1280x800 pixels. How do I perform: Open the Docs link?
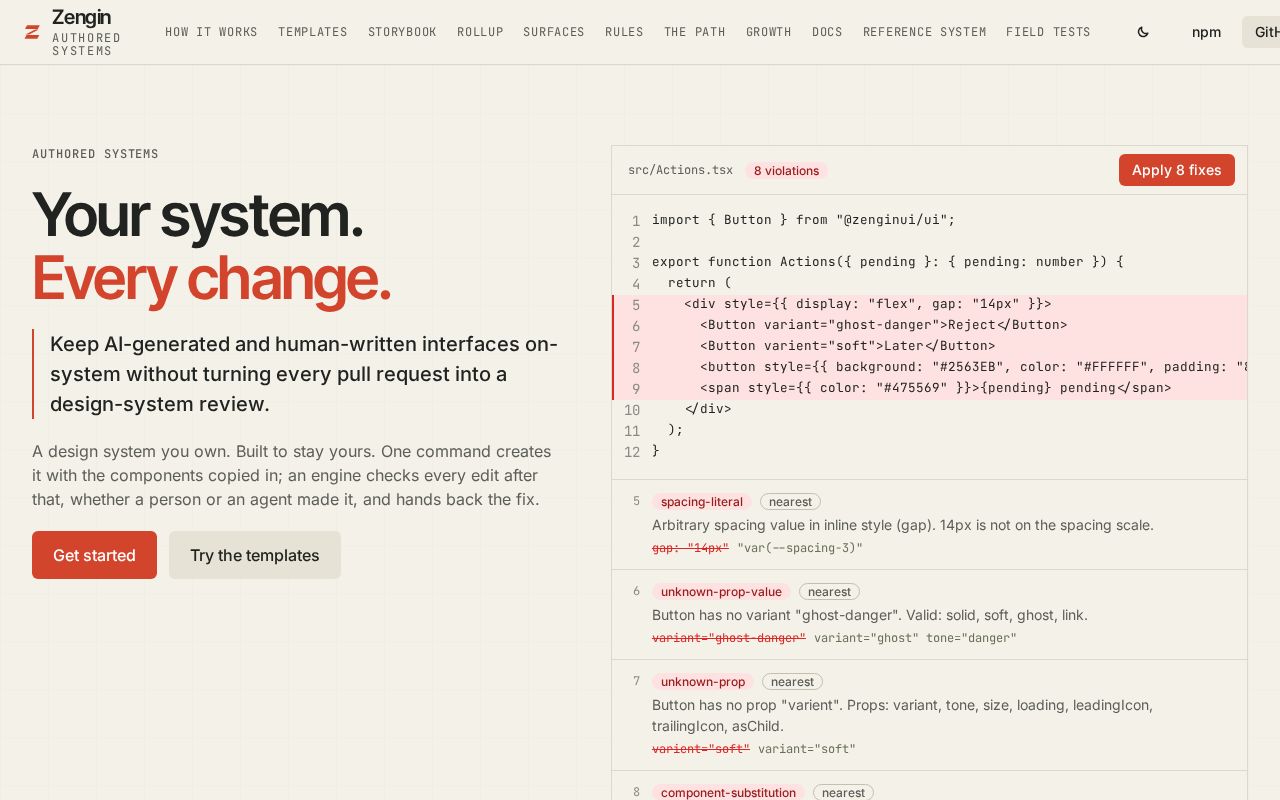pyautogui.click(x=827, y=32)
